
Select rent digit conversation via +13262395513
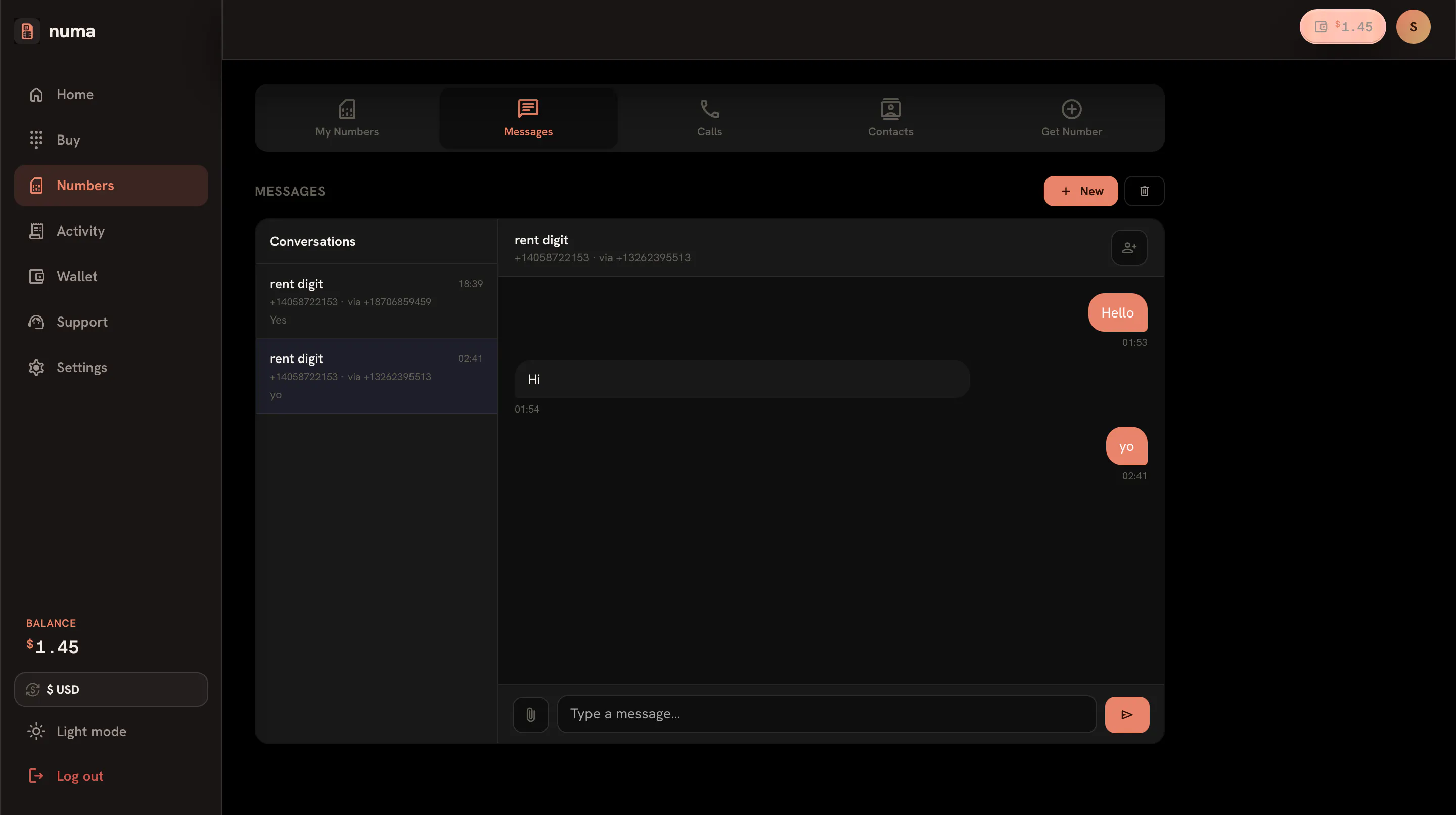point(377,377)
